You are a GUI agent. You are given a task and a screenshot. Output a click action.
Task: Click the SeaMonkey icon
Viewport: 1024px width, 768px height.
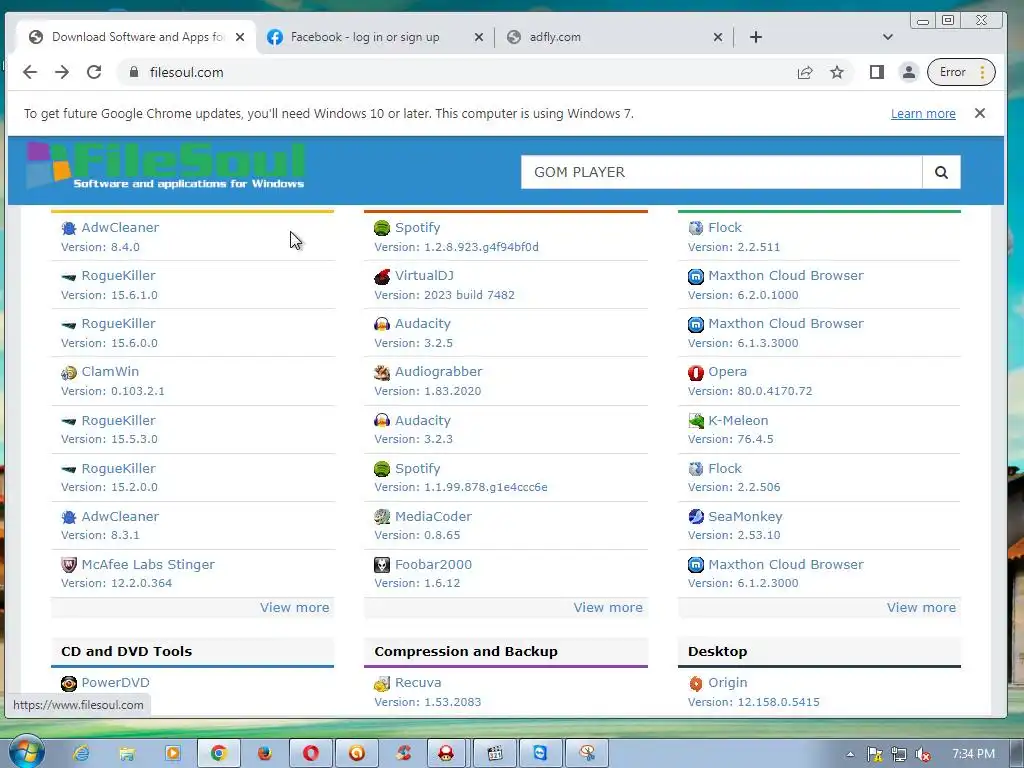(696, 517)
